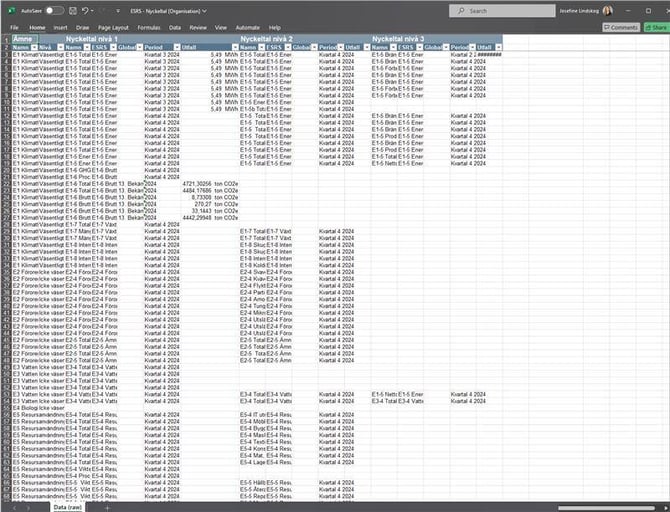The height and width of the screenshot is (512, 670).
Task: Select the E4 Biologi row cell
Action: click(25, 408)
